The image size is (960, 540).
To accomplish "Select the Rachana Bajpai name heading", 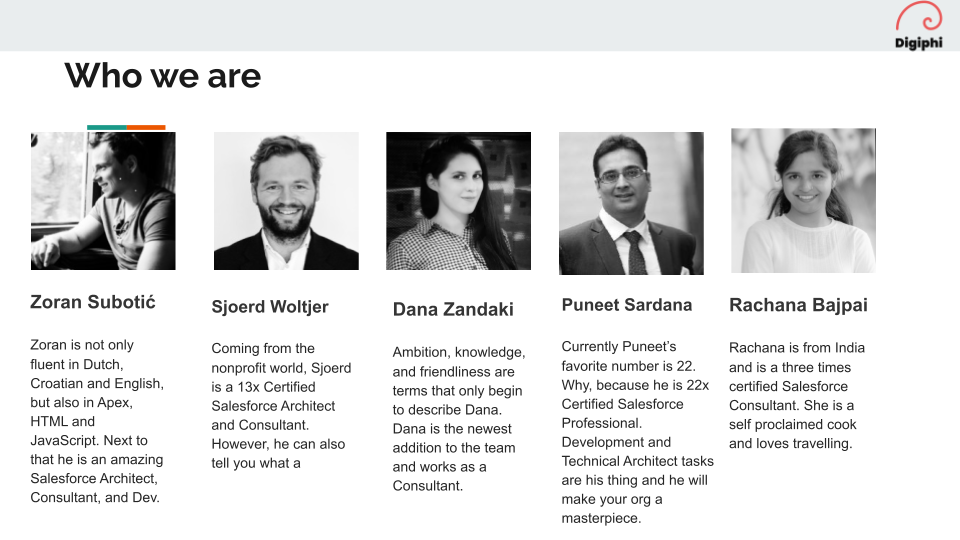I will (x=798, y=305).
